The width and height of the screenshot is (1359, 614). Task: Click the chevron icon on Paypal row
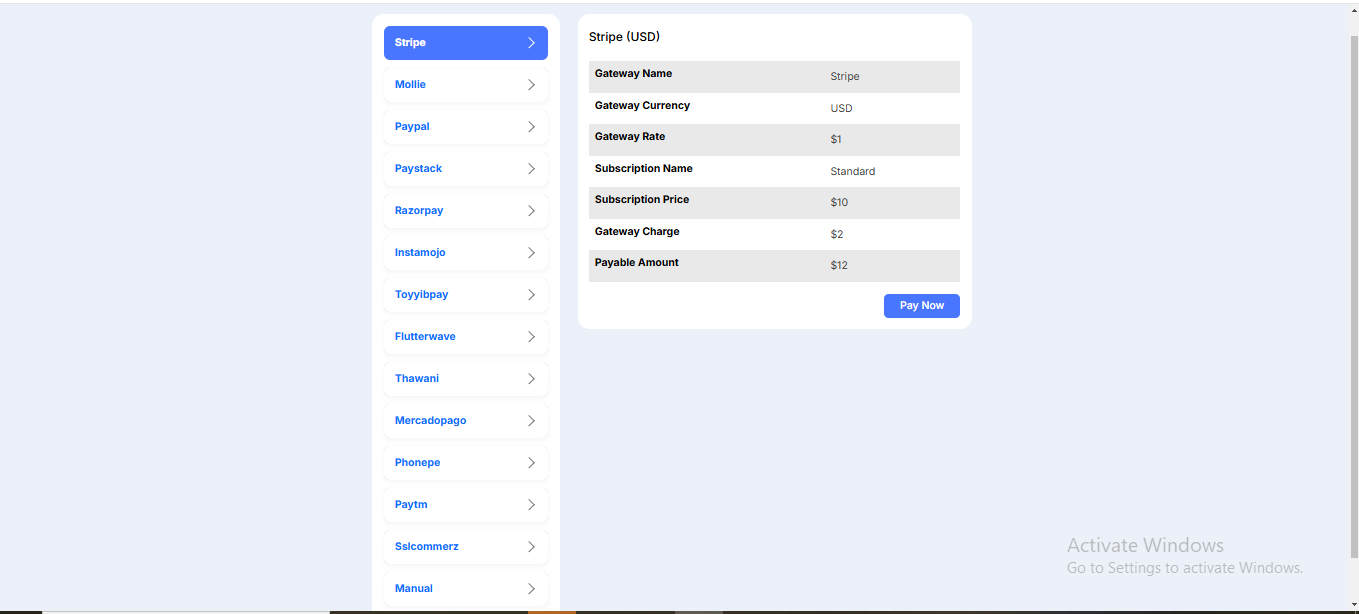click(531, 127)
